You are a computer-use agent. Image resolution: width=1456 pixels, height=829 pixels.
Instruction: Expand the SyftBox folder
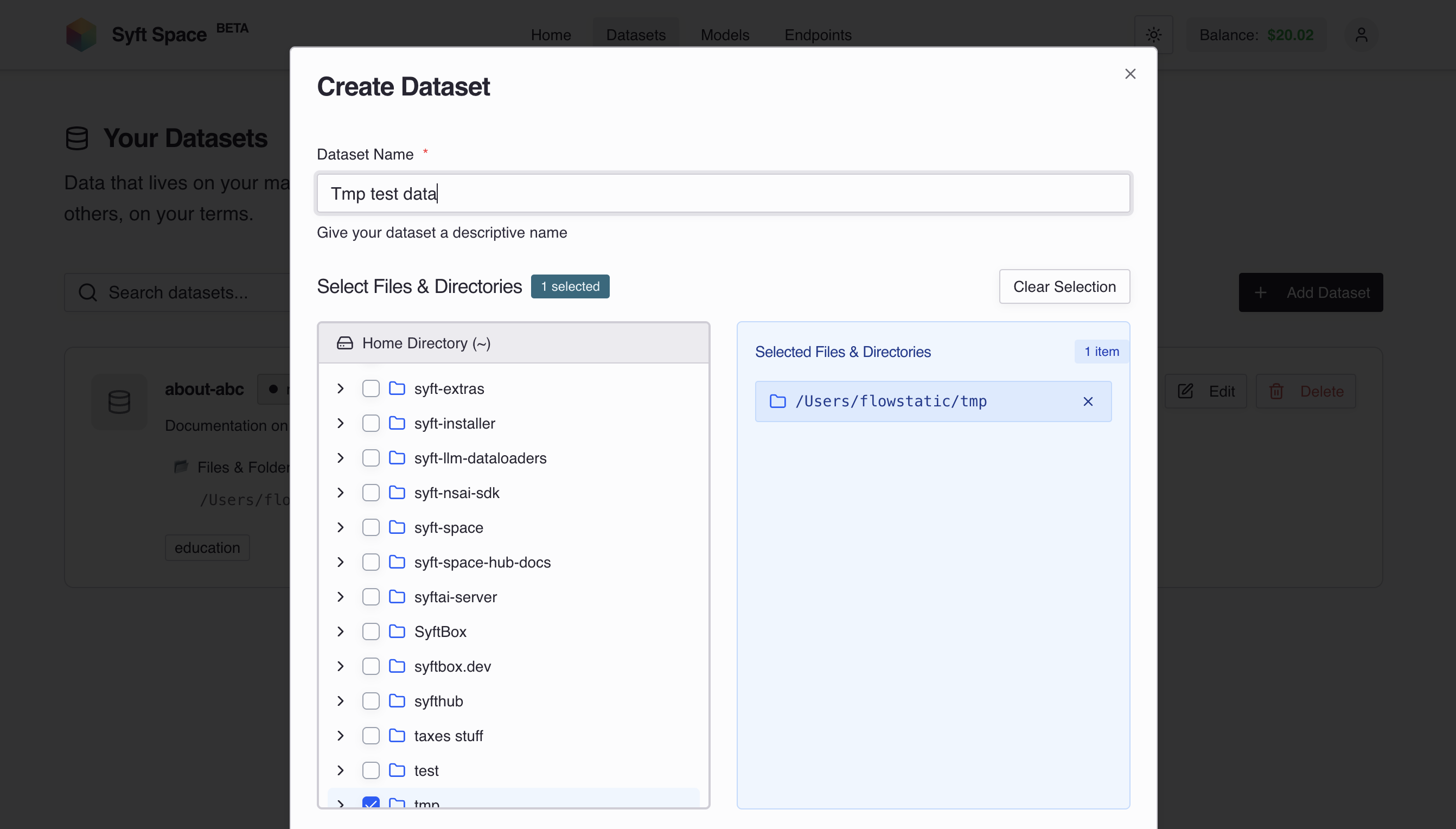[x=340, y=632]
